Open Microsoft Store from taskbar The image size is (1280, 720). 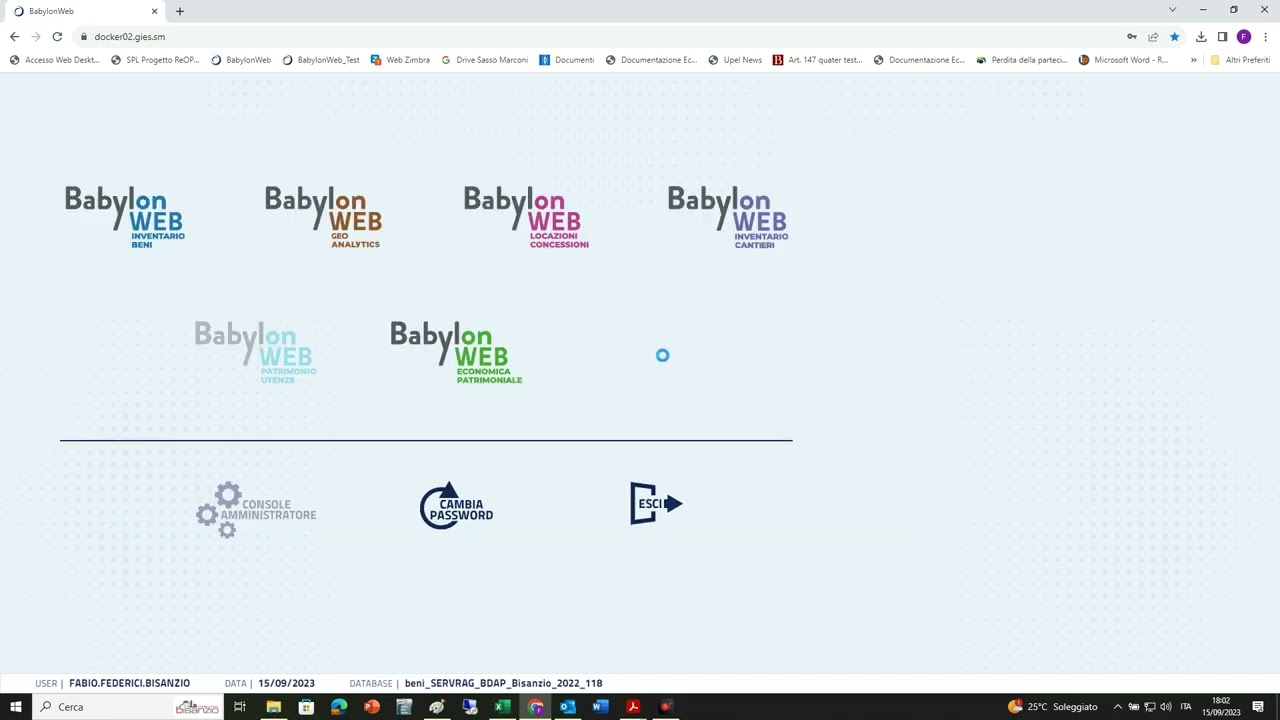[x=306, y=707]
